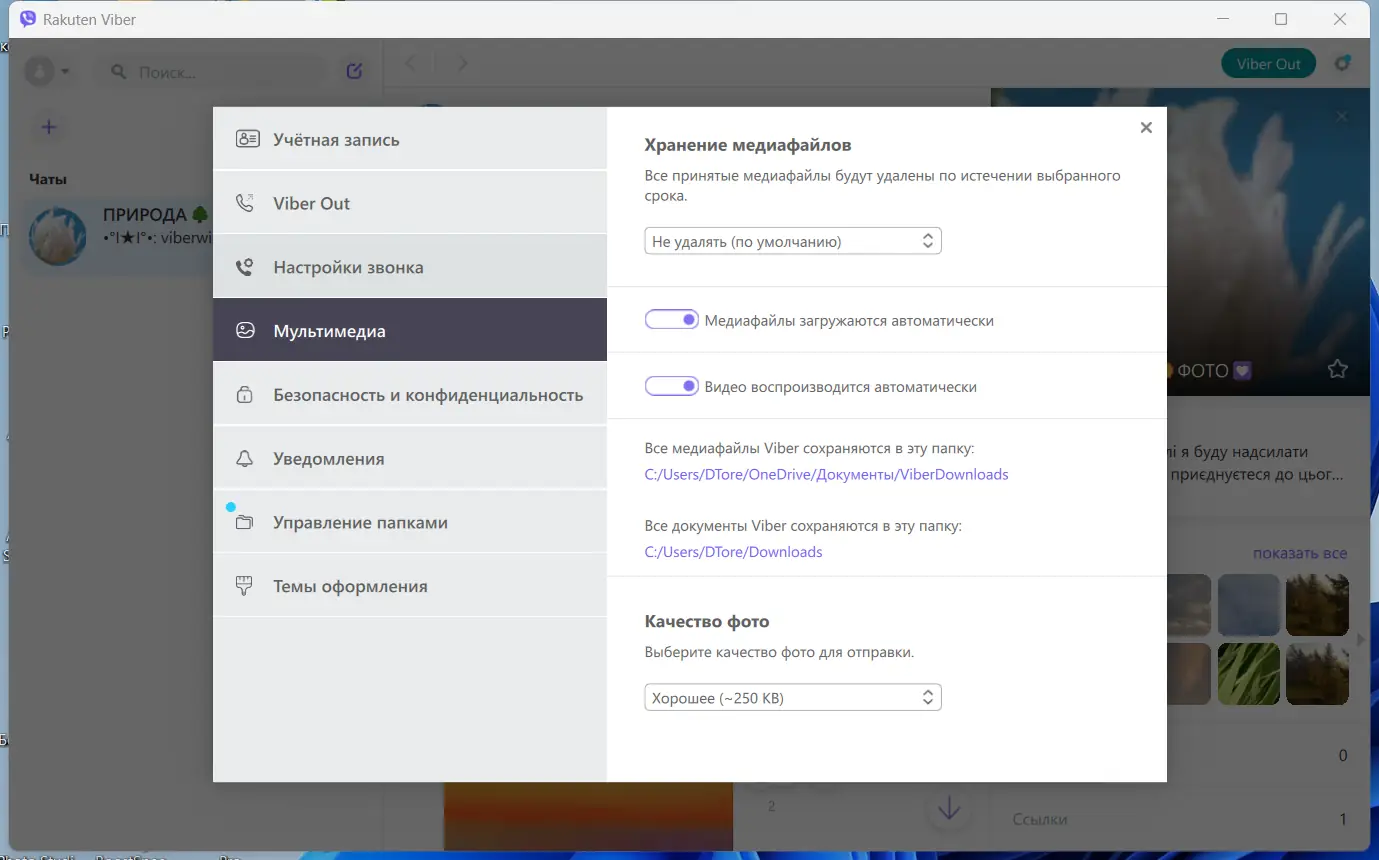Image resolution: width=1379 pixels, height=860 pixels.
Task: Click the plus icon to add a chat
Action: (x=48, y=127)
